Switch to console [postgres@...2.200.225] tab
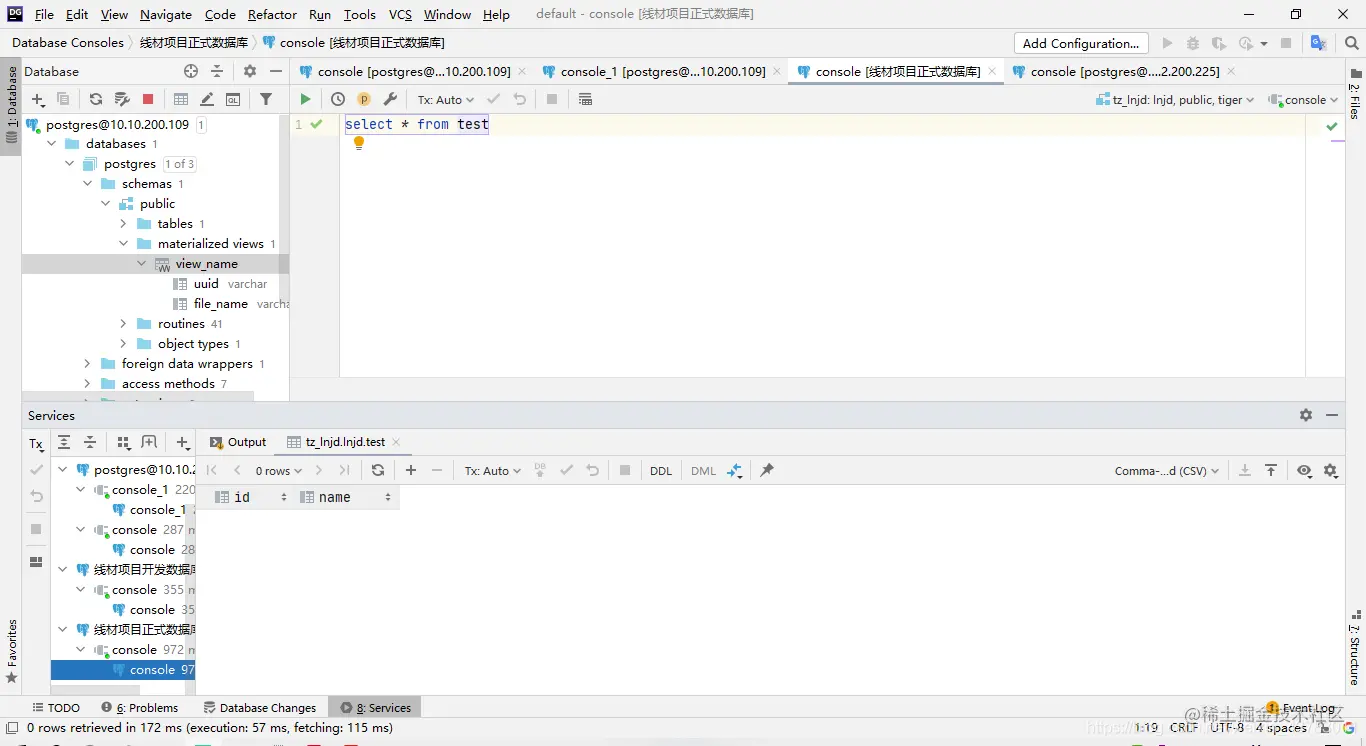The width and height of the screenshot is (1366, 746). 1124,71
